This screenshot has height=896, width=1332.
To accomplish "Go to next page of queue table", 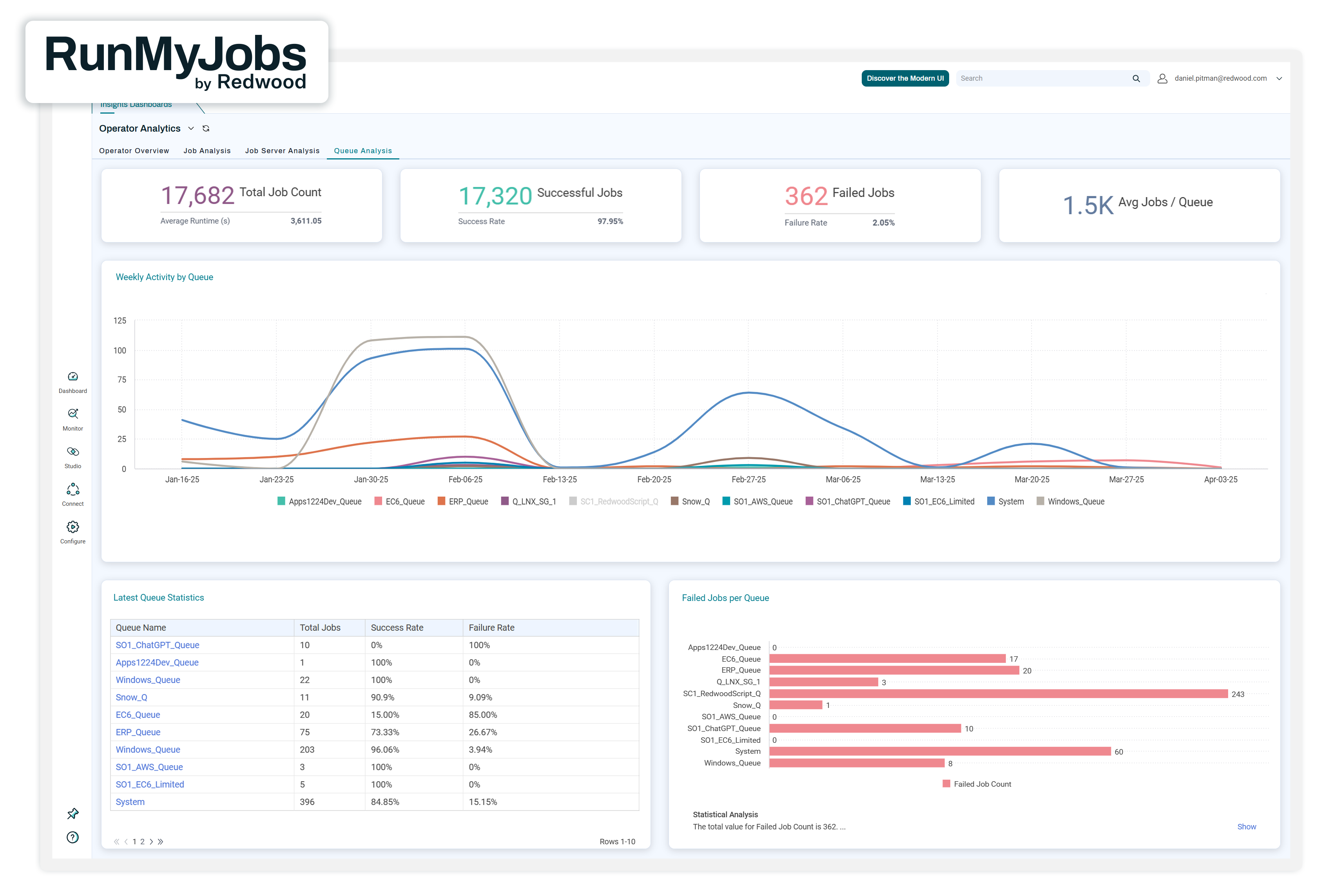I will [151, 842].
